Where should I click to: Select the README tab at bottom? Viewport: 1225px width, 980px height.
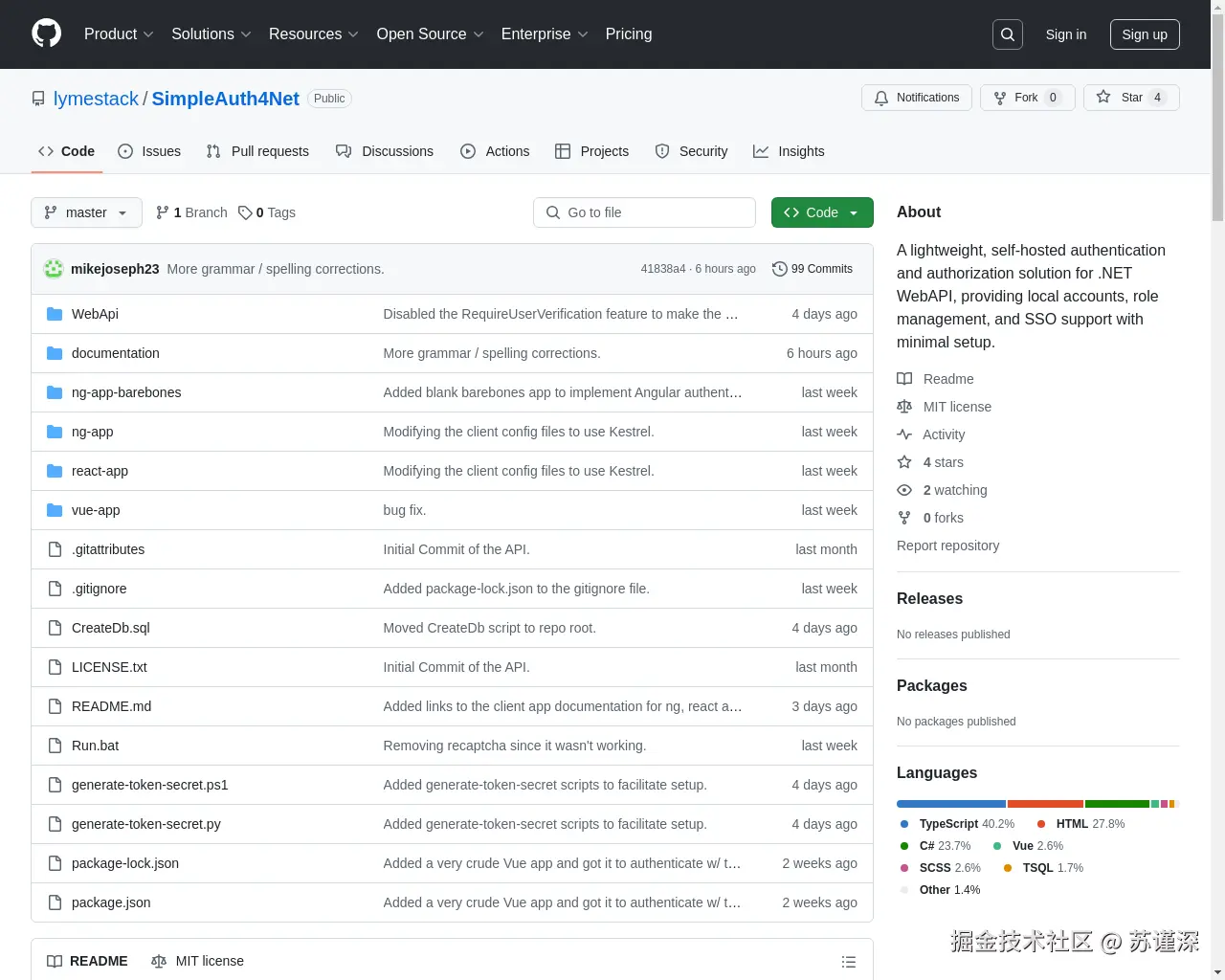87,961
